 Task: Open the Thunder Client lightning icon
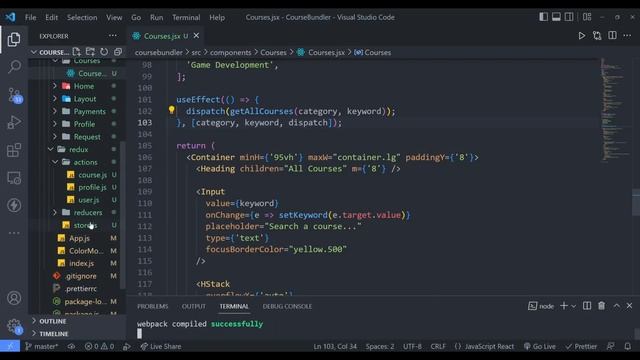point(14,205)
